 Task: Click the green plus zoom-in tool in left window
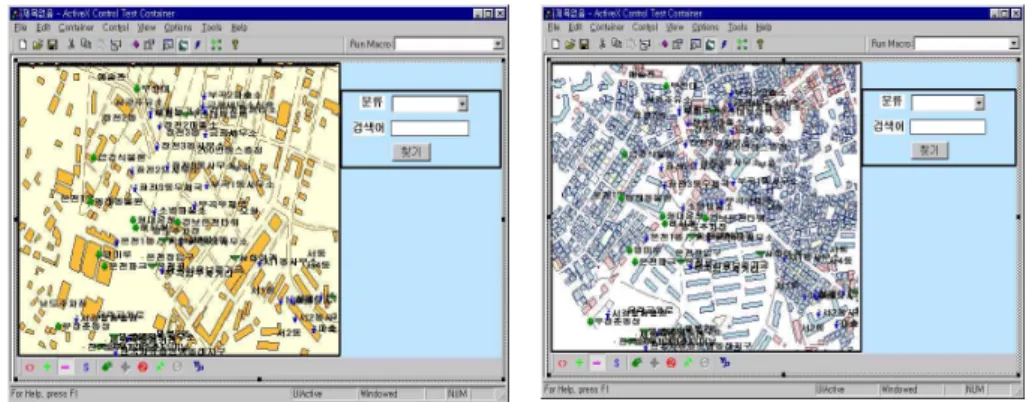[x=47, y=366]
